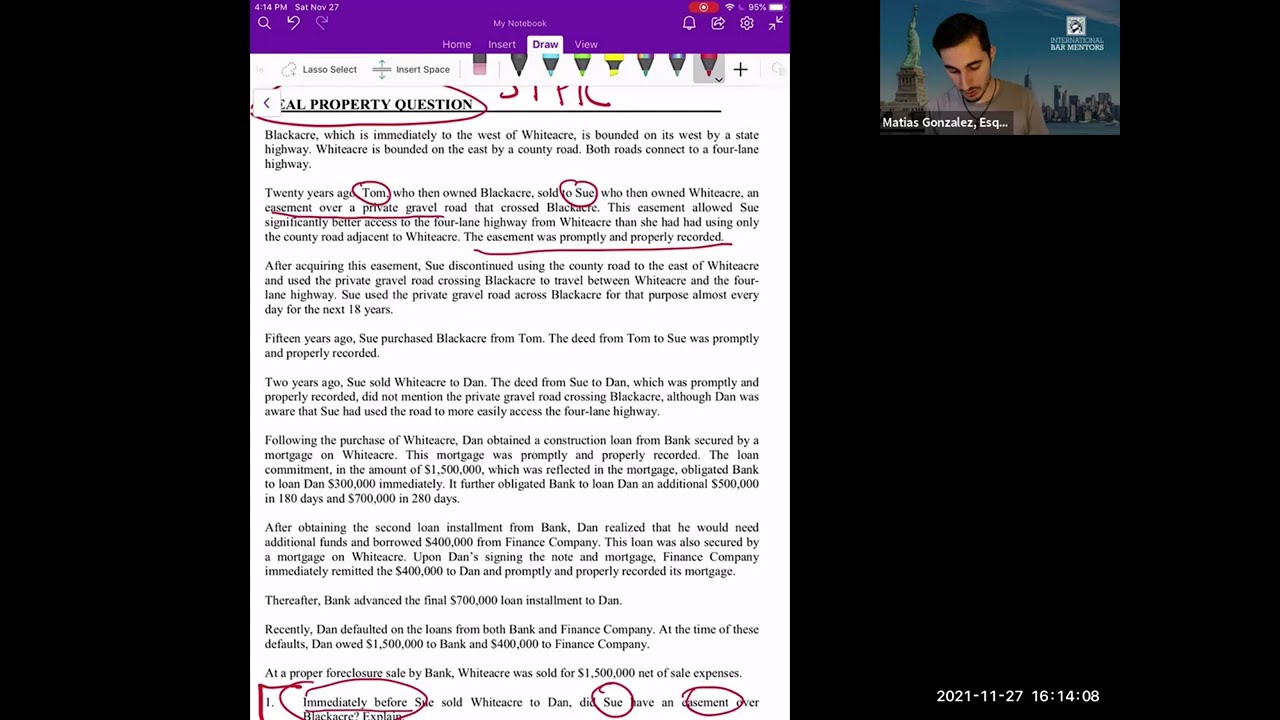
Task: Click the 'Matias Gonzalez, Esq...' name label
Action: click(x=945, y=122)
